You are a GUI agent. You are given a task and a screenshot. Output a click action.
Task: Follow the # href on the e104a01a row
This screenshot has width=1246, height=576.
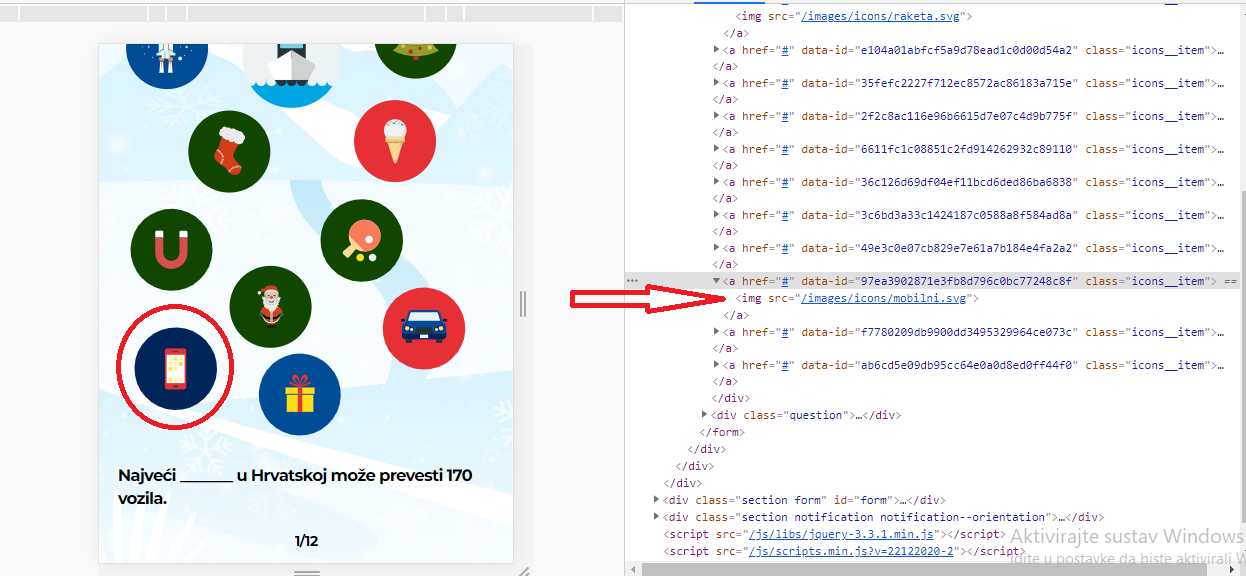pyautogui.click(x=786, y=50)
